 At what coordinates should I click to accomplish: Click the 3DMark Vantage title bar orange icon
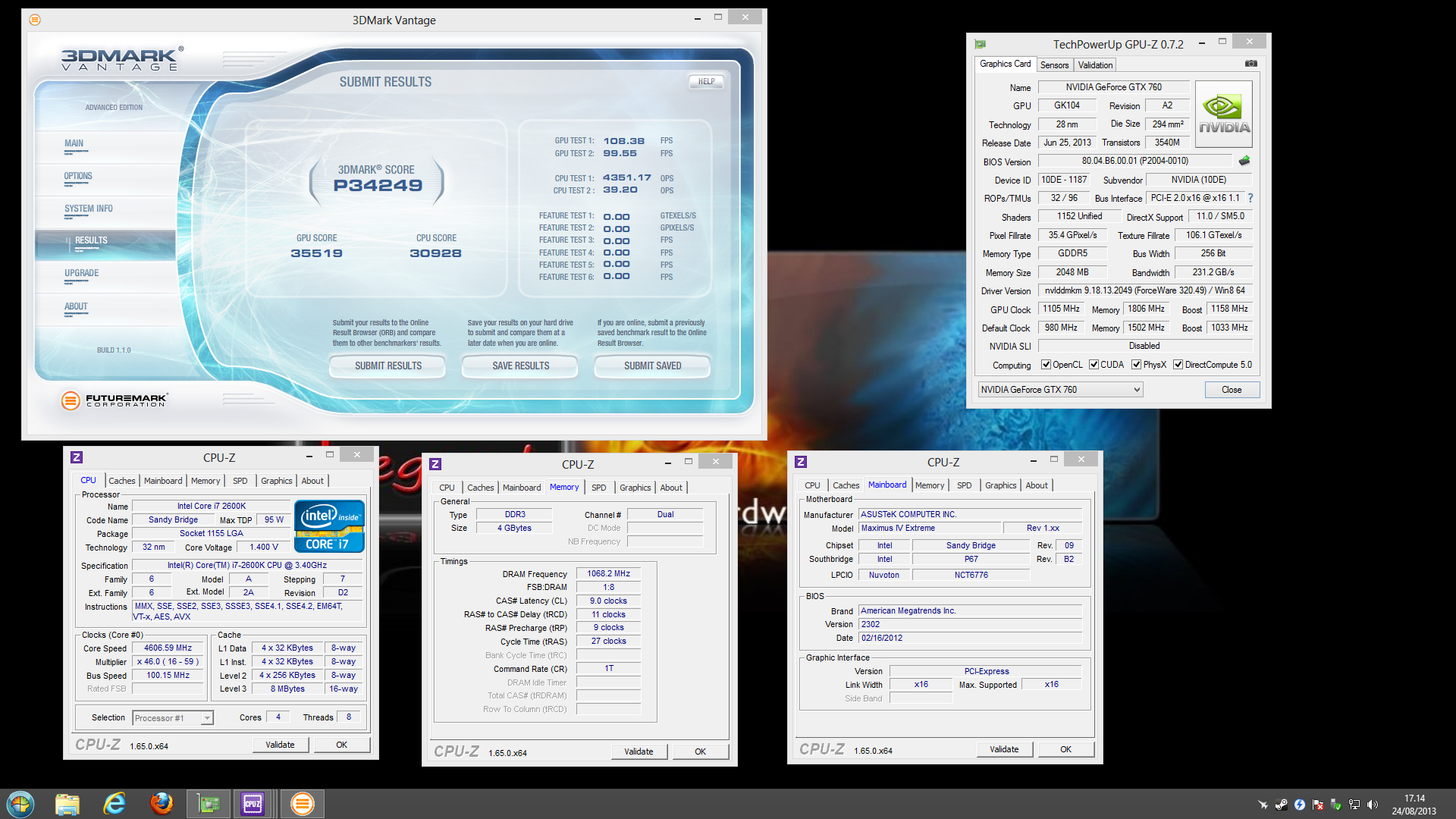point(35,20)
